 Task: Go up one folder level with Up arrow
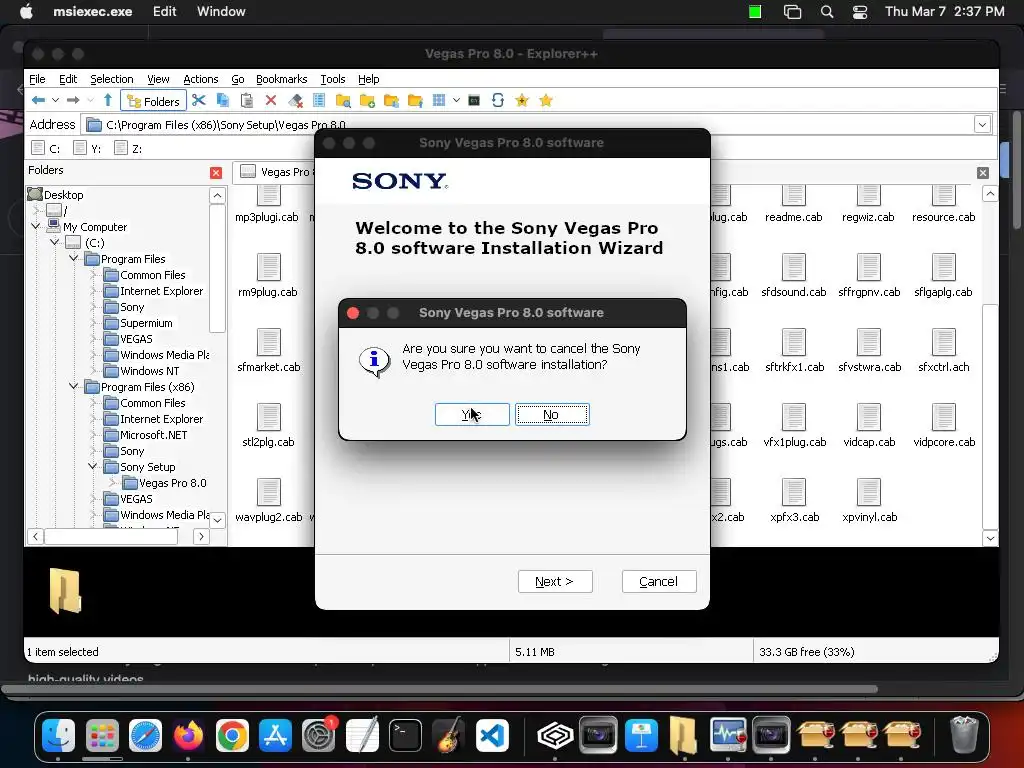(108, 101)
